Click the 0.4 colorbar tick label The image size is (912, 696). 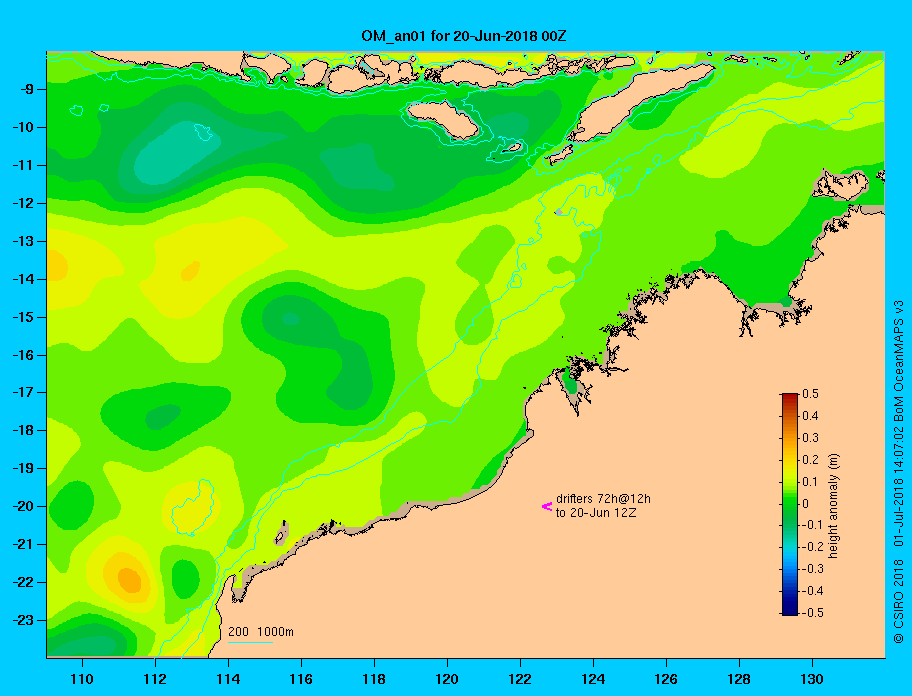[810, 416]
